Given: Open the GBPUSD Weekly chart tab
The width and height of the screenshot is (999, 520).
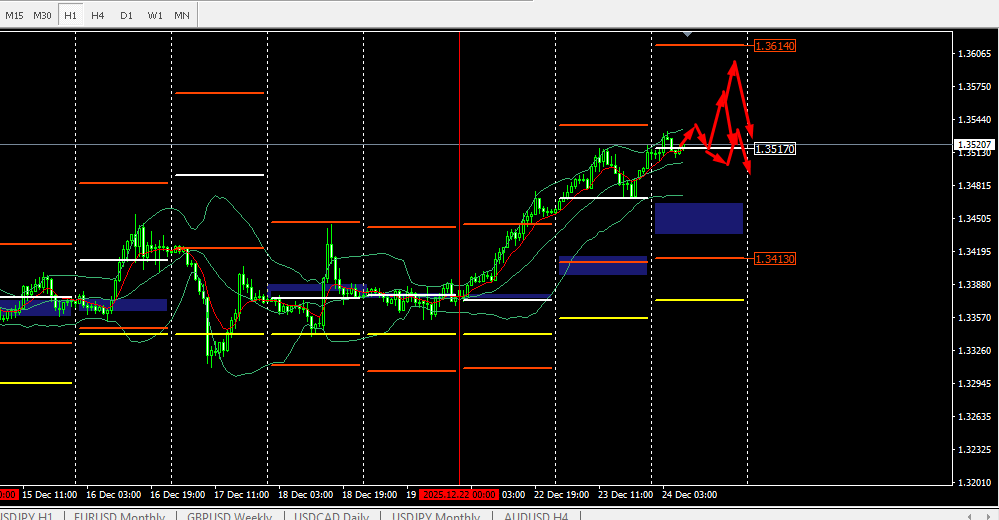Looking at the screenshot, I should click(x=229, y=516).
